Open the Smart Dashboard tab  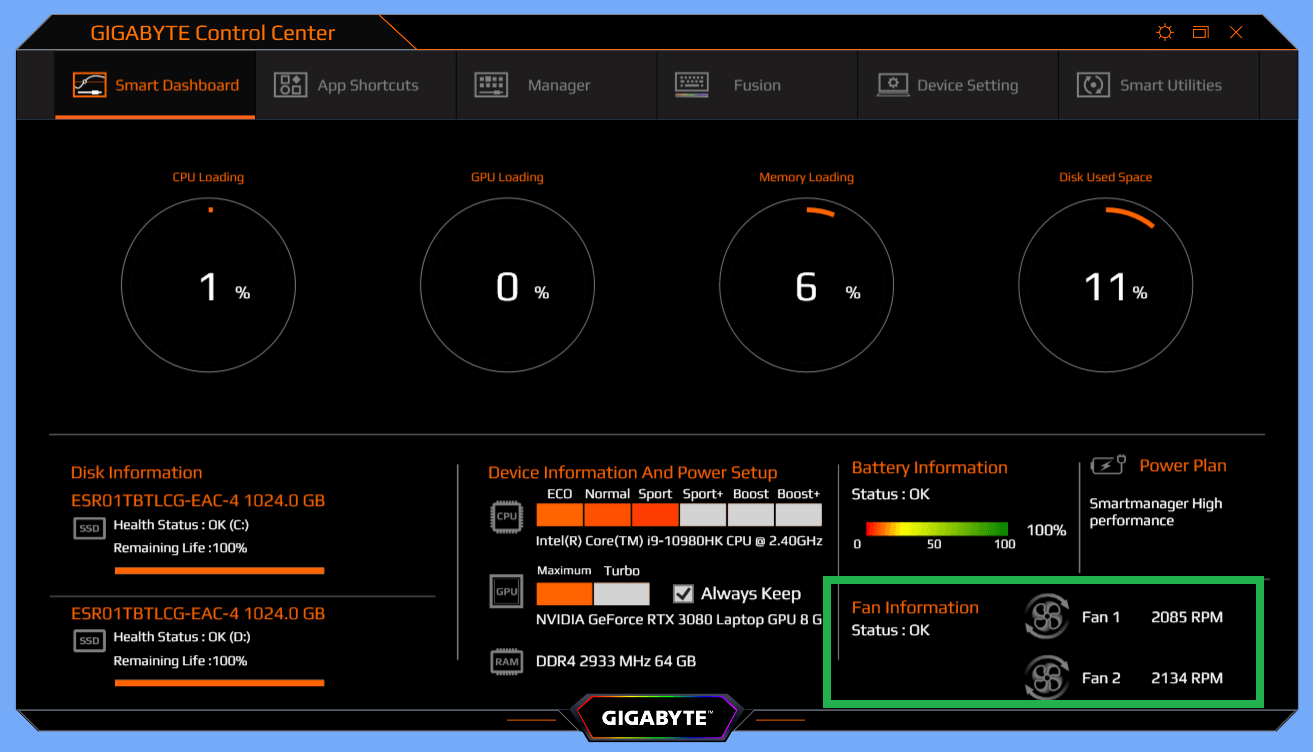[155, 85]
